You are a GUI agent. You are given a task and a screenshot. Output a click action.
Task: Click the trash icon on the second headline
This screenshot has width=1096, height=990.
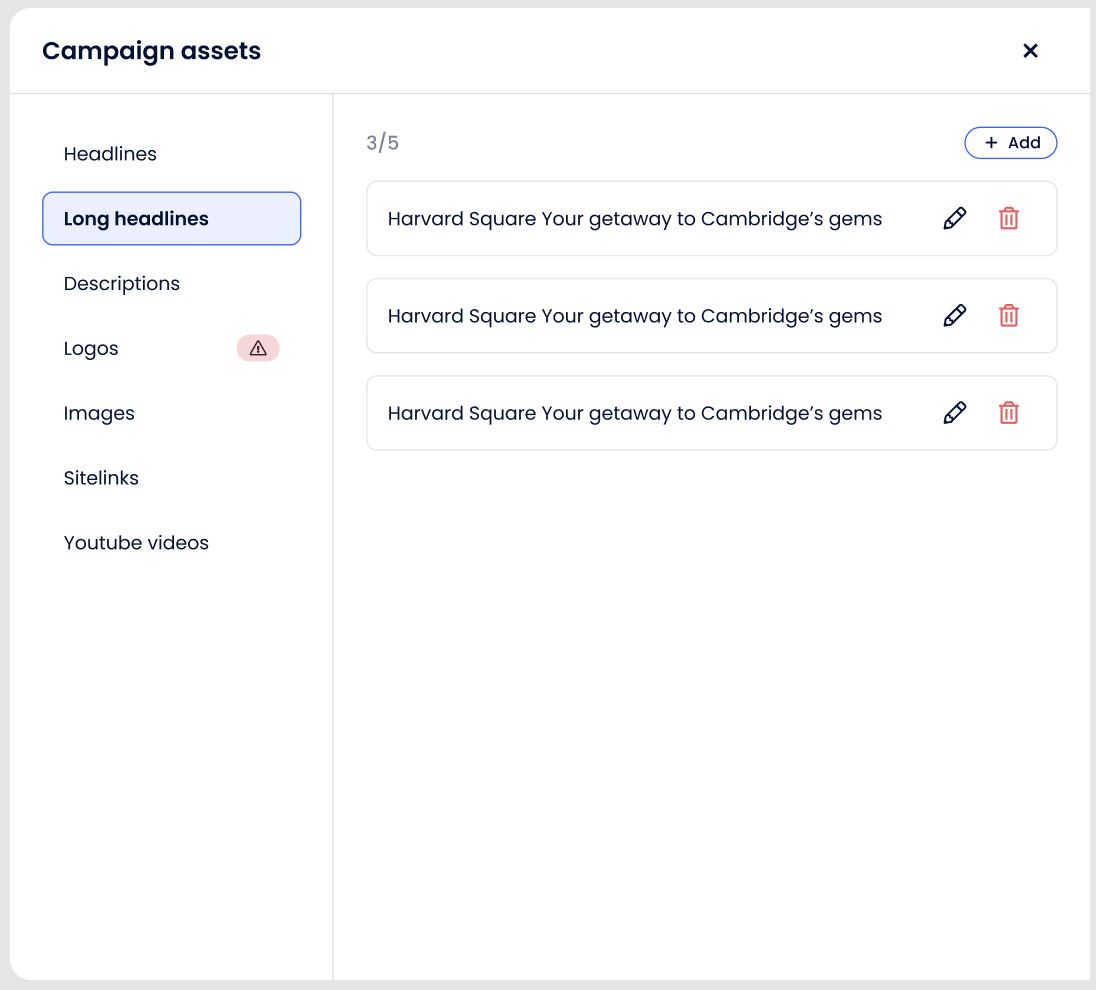coord(1009,316)
